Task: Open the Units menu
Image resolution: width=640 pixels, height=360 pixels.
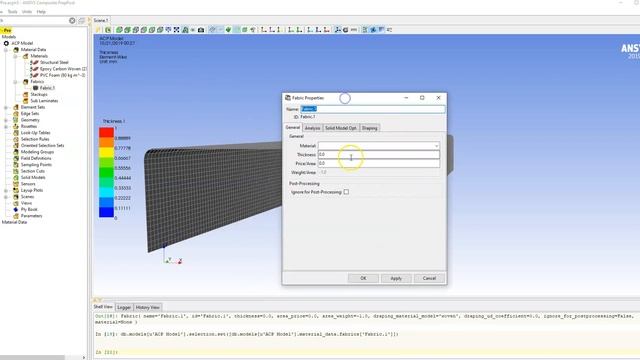Action: pyautogui.click(x=27, y=12)
